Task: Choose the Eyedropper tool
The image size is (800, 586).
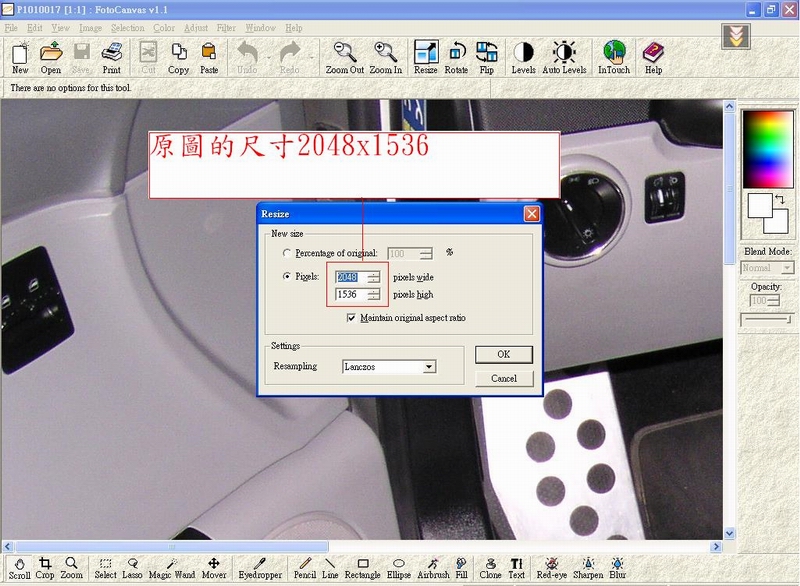Action: 259,568
